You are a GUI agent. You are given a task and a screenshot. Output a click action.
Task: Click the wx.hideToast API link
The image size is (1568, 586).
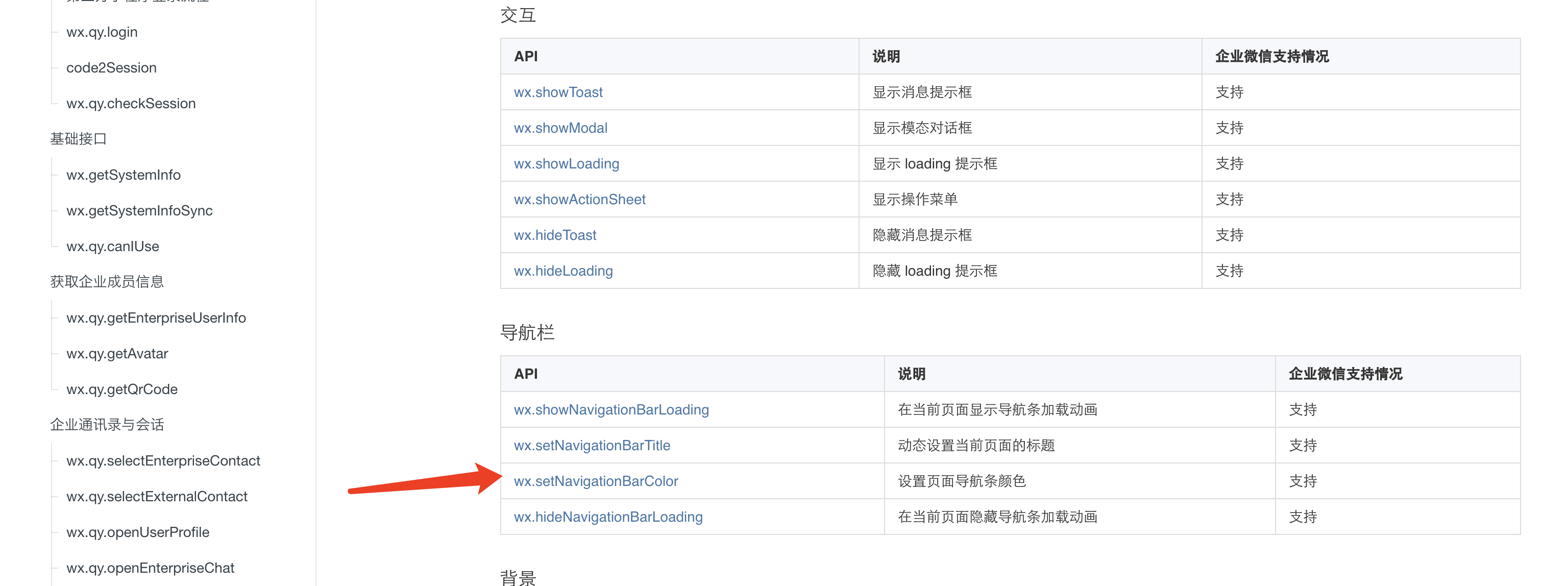coord(554,235)
